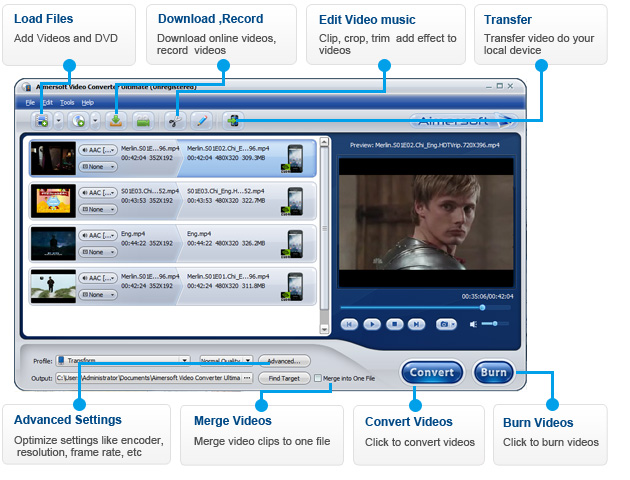Enable Merge into One File checkbox
Screen dimensions: 630x480
[x=318, y=378]
